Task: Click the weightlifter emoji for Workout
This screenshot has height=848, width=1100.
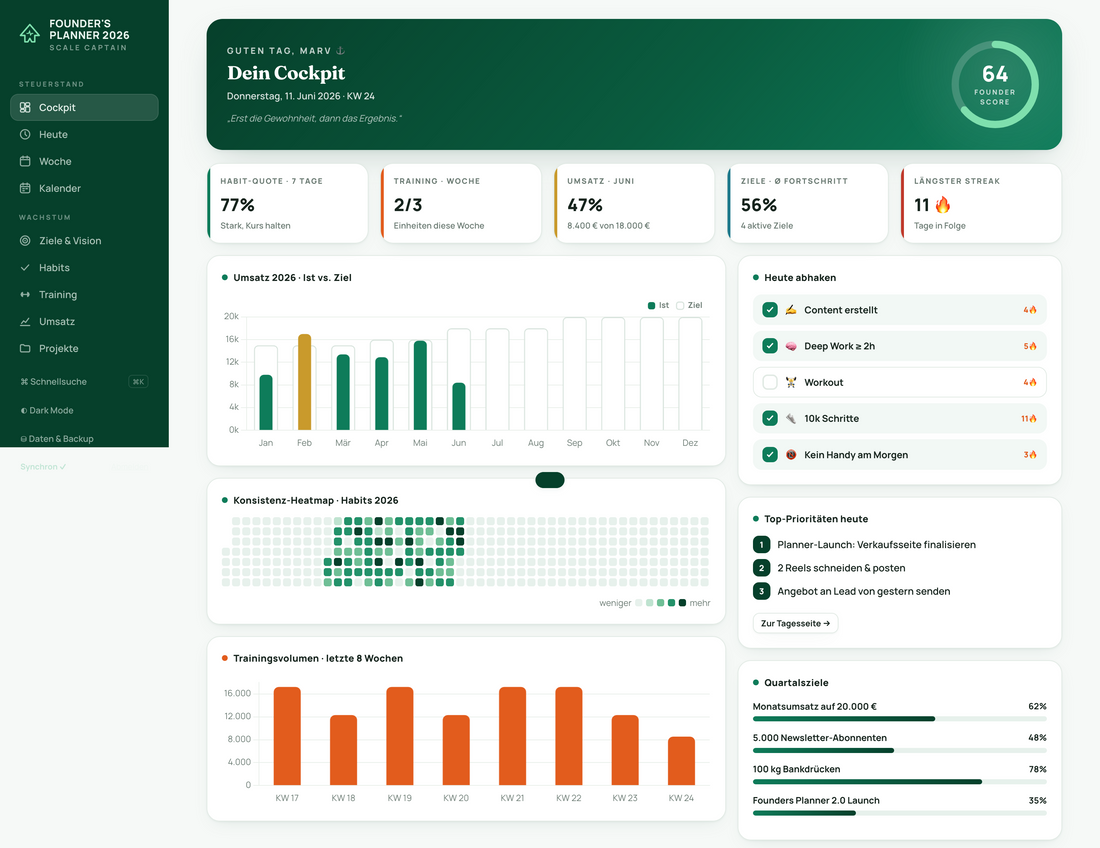Action: coord(791,382)
